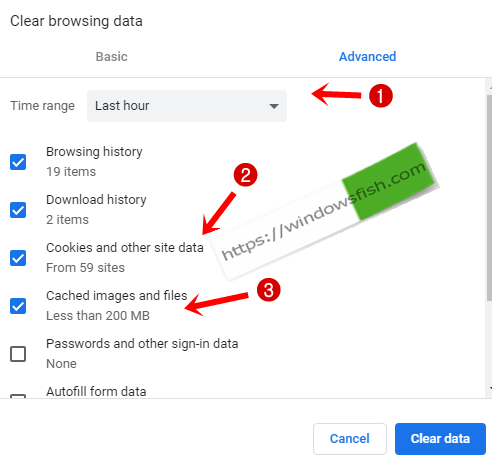Click the Clear data button

440,439
